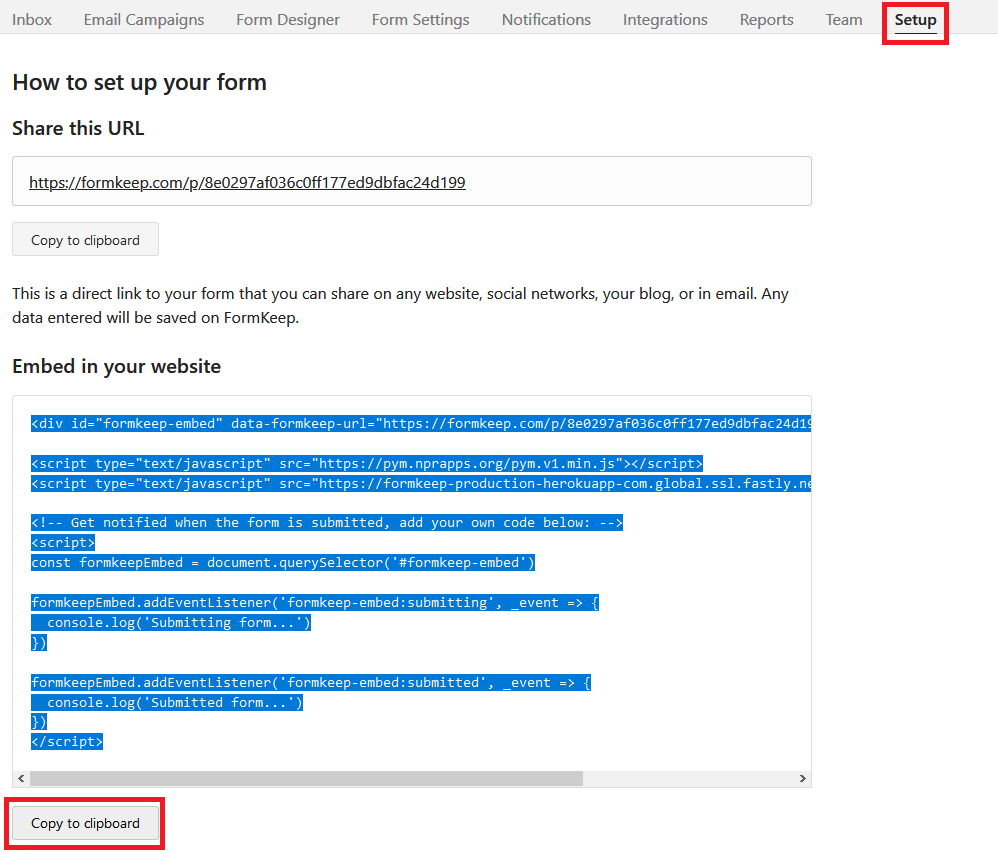Click the embed code scrollbar right arrow

803,778
